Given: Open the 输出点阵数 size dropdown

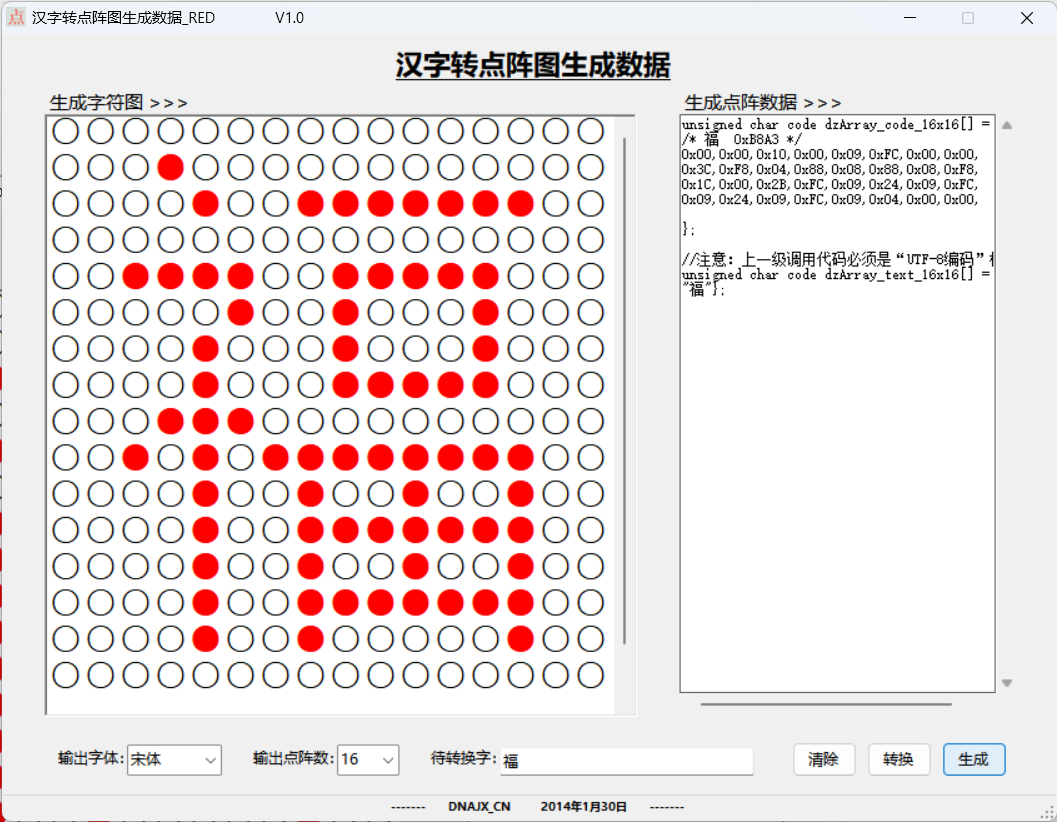Looking at the screenshot, I should click(x=367, y=760).
